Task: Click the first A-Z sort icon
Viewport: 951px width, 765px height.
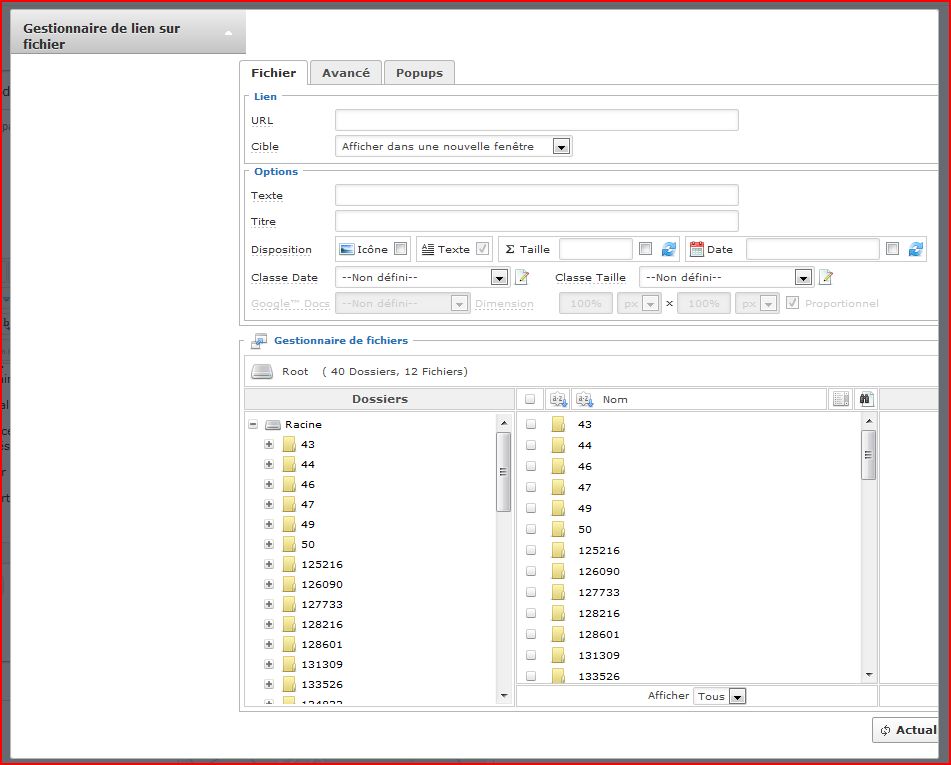Action: click(x=558, y=399)
